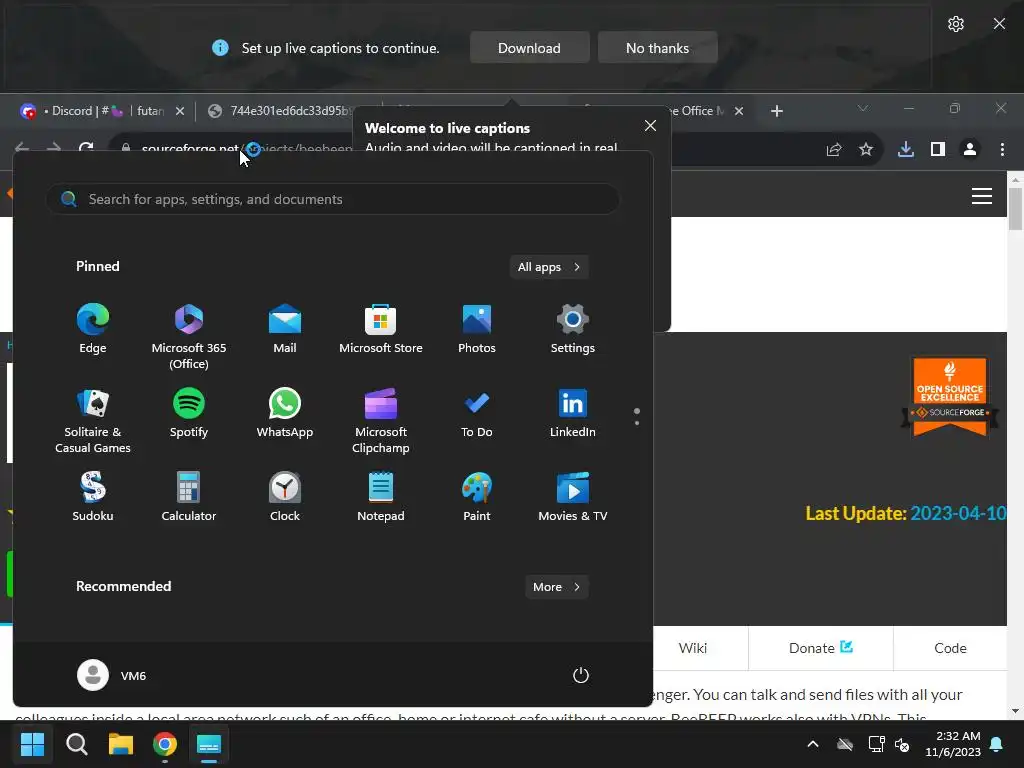Show More recommended items
Screen dimensions: 1024x768
557,586
